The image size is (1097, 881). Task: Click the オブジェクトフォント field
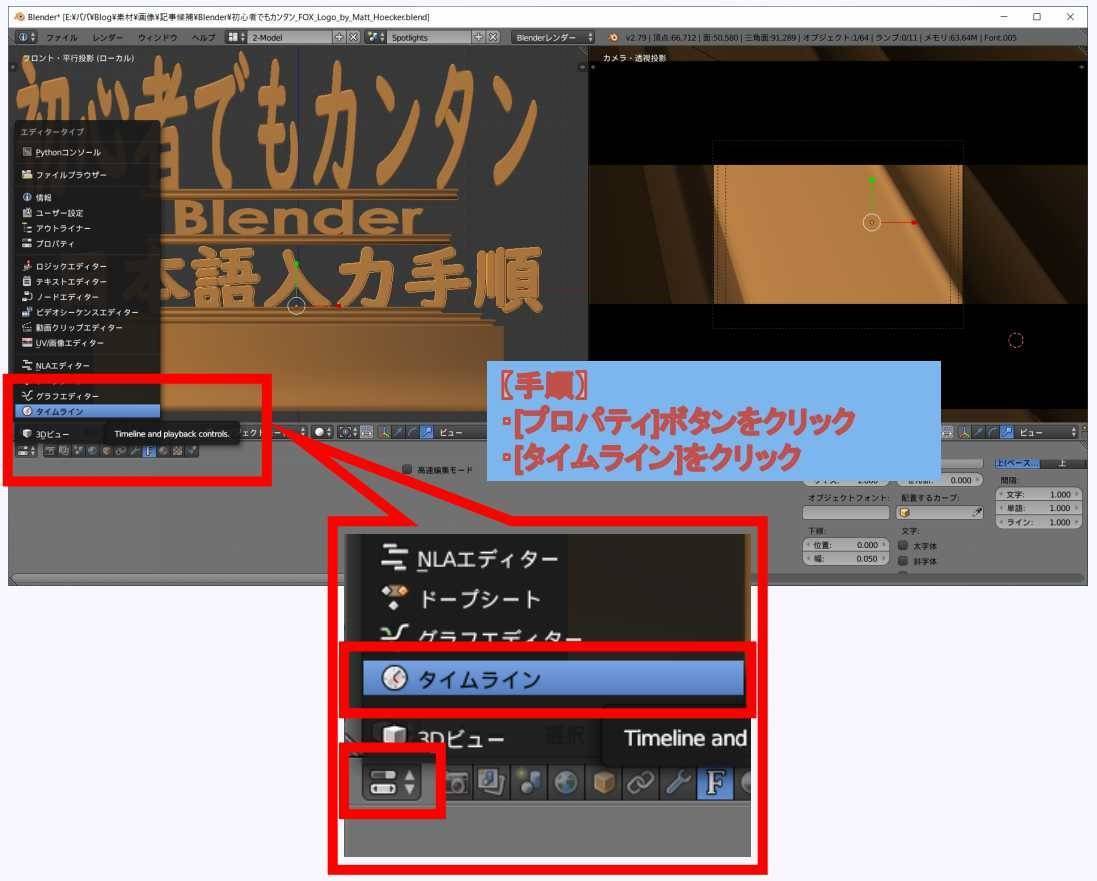point(846,512)
